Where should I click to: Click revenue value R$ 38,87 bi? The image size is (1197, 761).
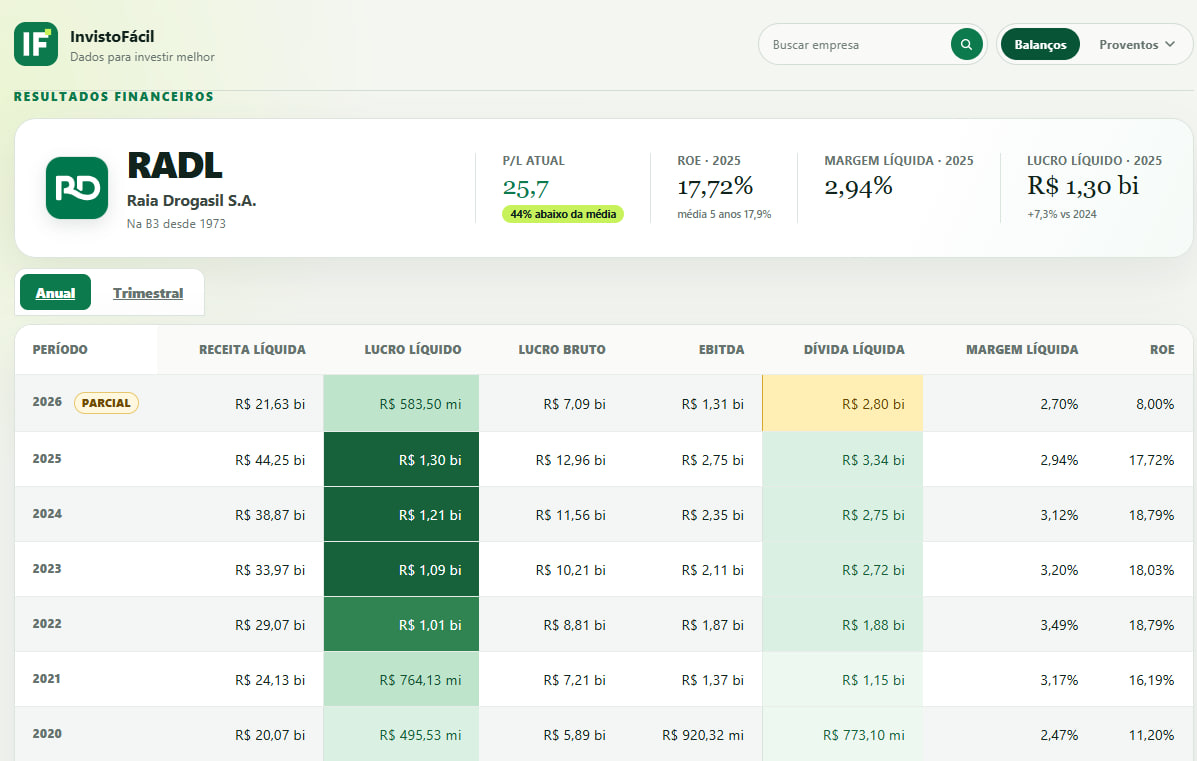pyautogui.click(x=269, y=514)
